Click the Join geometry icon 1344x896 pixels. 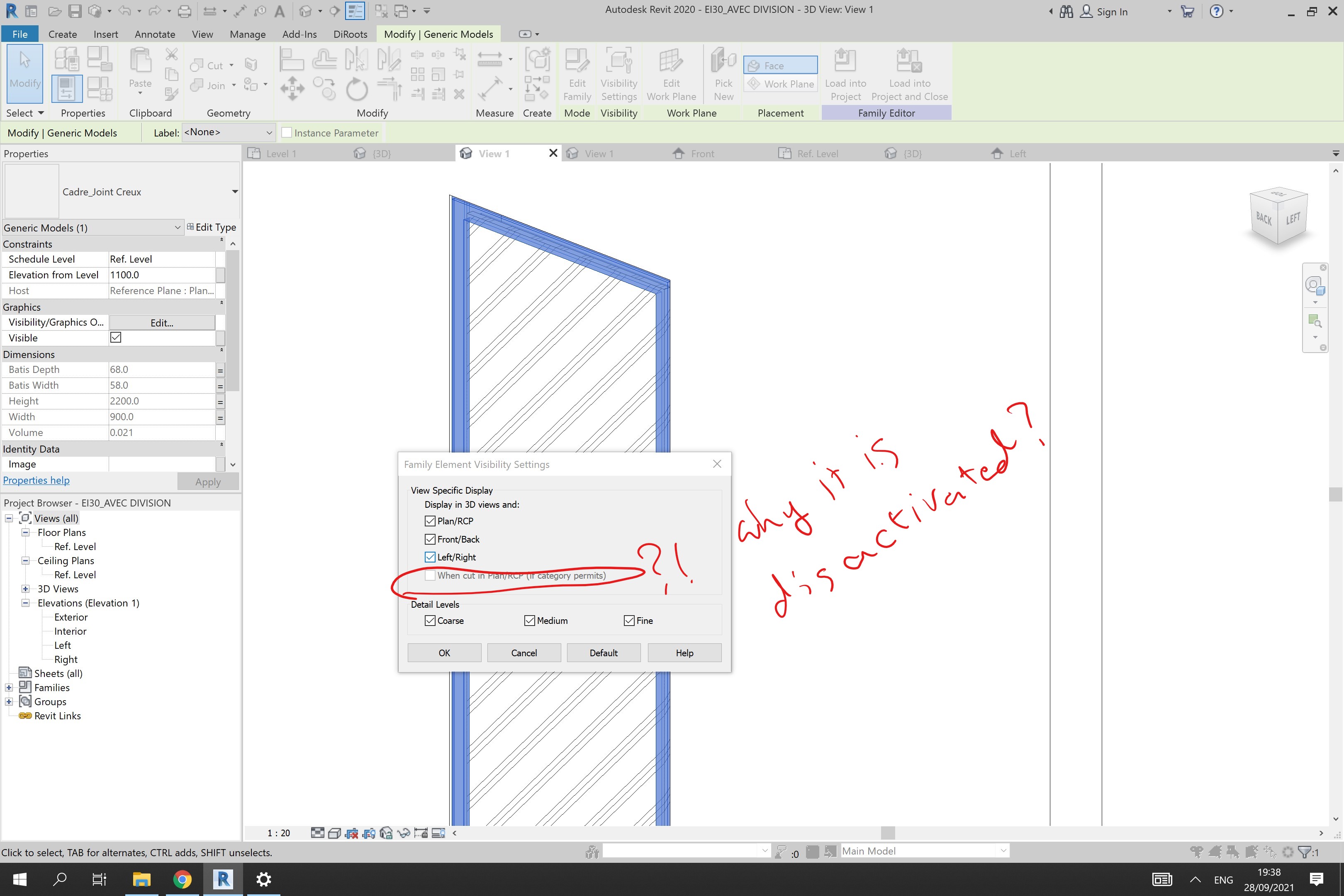(x=197, y=85)
